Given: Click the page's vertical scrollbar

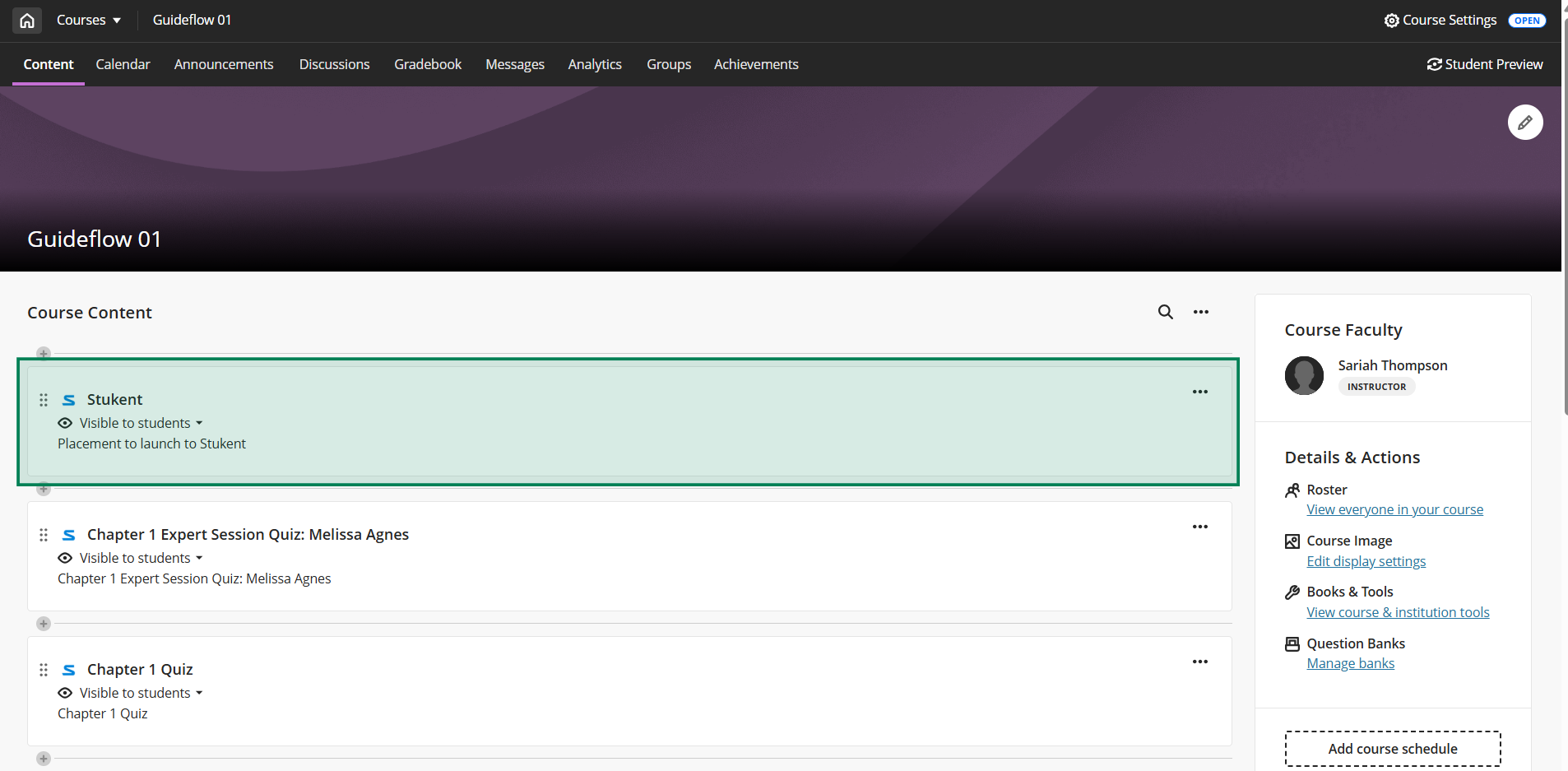Looking at the screenshot, I should coord(1564,206).
